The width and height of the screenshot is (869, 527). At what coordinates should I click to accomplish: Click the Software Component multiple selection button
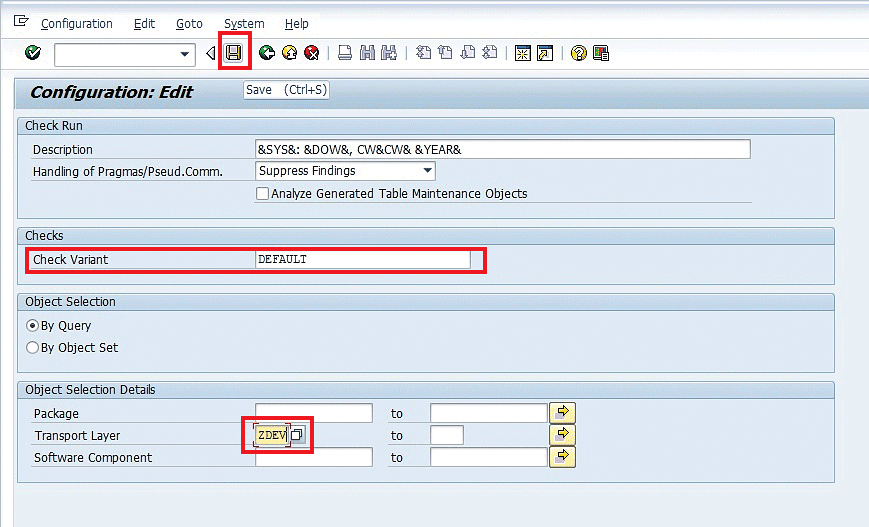coord(563,457)
